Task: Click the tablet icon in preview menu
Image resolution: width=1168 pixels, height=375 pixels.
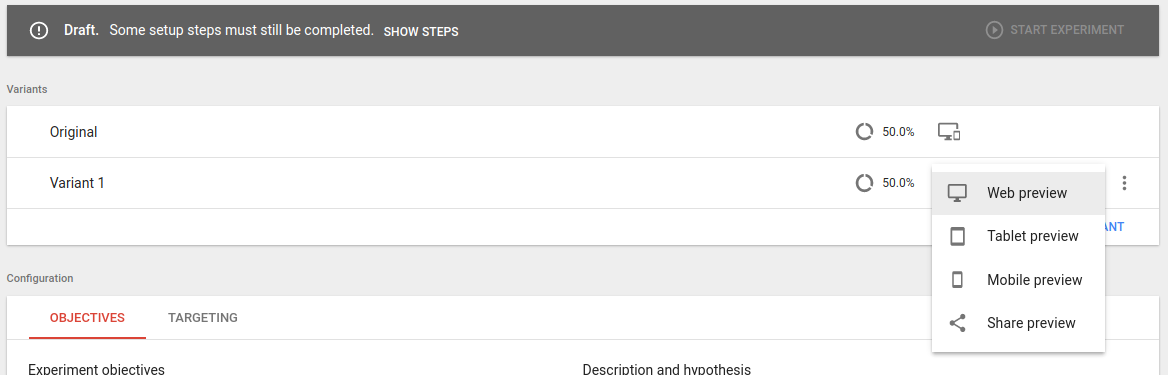Action: click(957, 236)
